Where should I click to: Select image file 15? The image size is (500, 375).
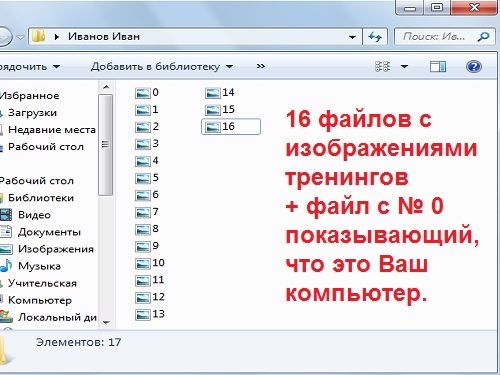pos(220,109)
